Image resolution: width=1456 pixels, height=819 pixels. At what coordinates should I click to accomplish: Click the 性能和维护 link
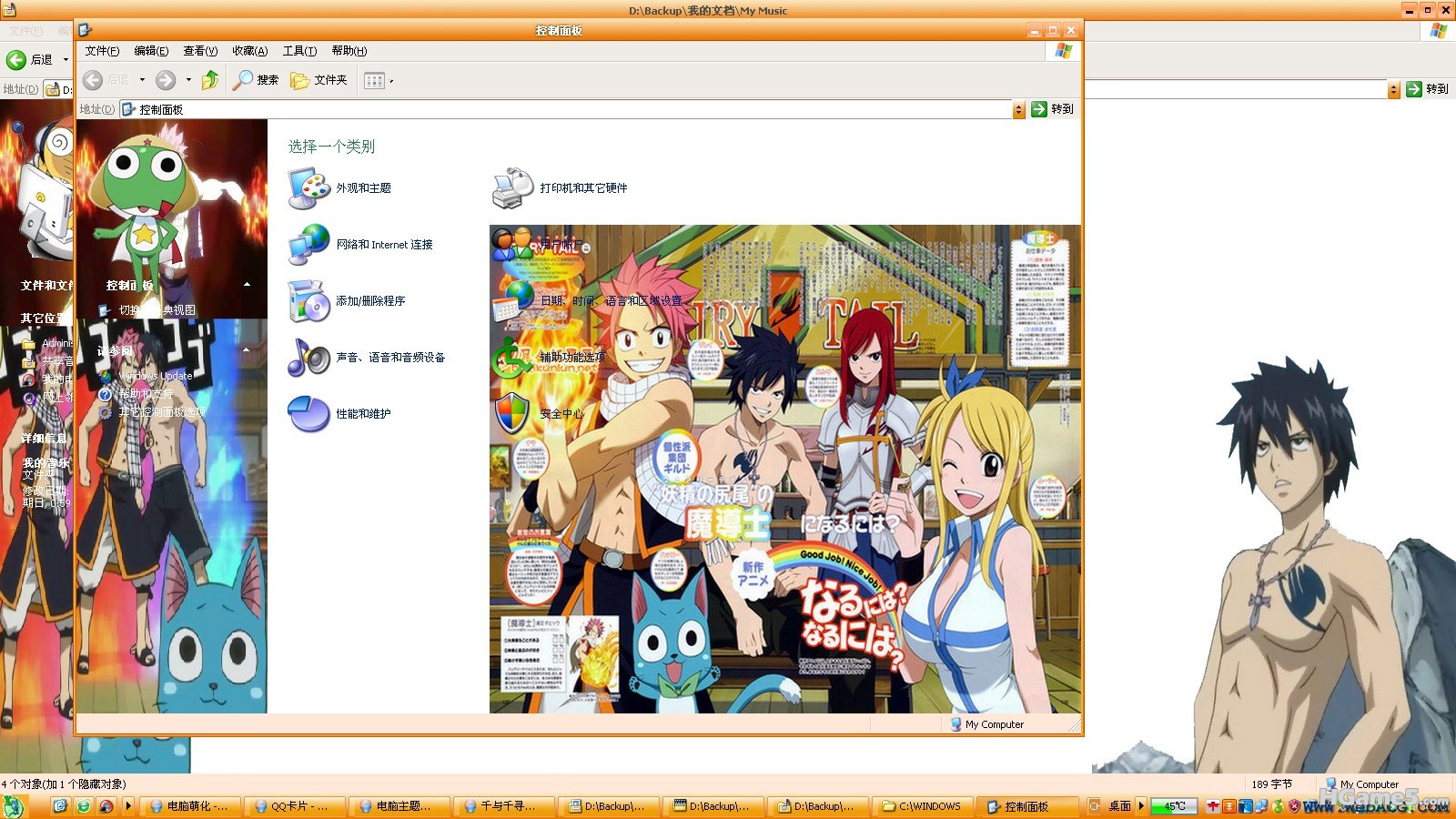(x=364, y=414)
